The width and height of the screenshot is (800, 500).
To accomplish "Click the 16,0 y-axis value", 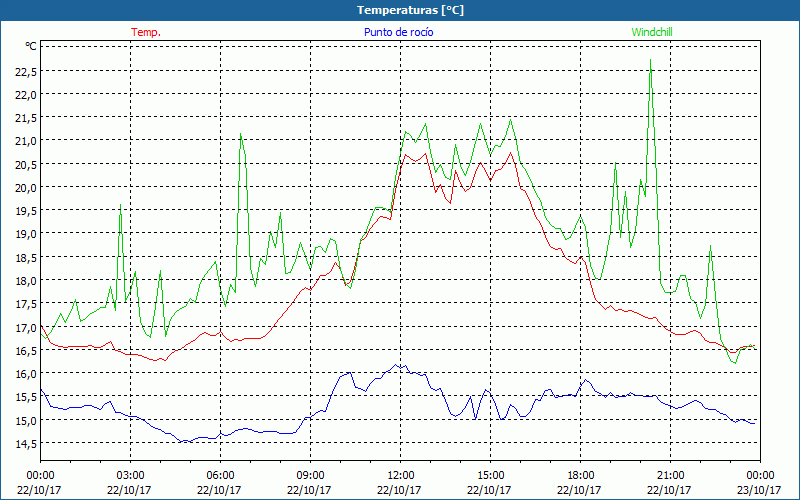I will (x=26, y=374).
